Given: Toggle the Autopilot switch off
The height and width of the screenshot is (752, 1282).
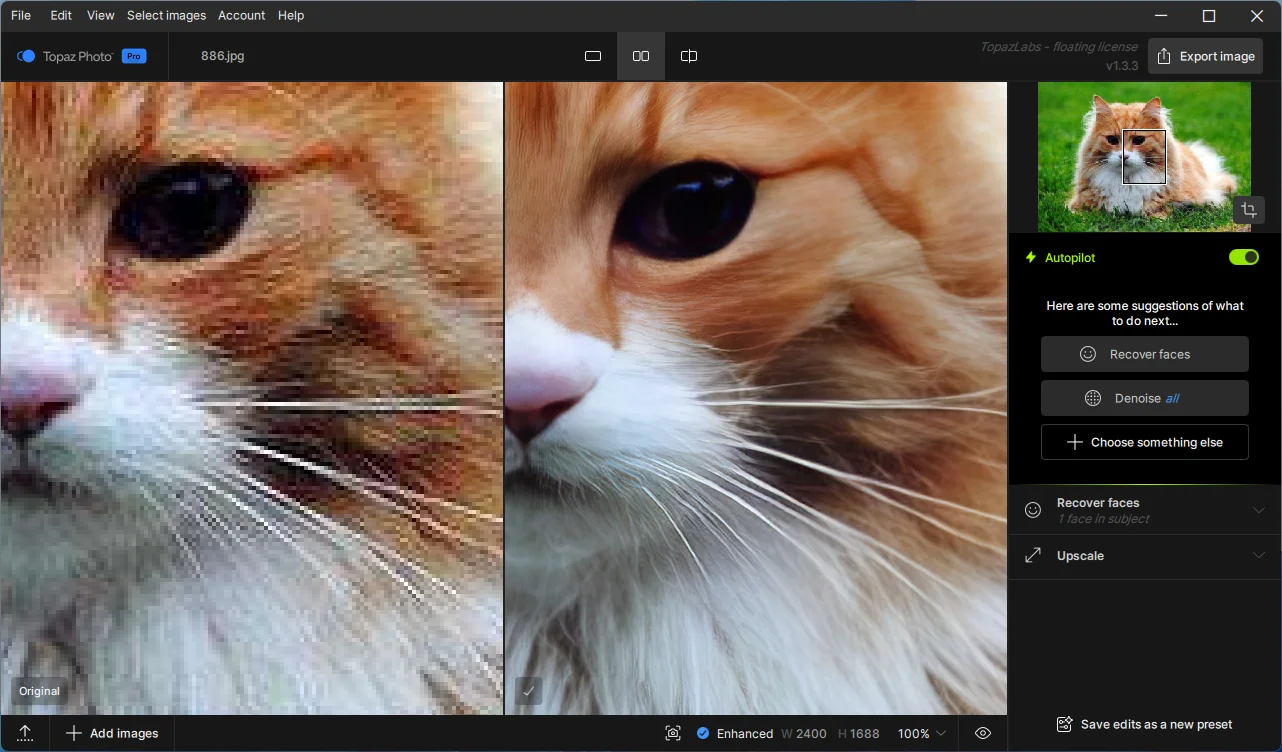Looking at the screenshot, I should (1243, 258).
